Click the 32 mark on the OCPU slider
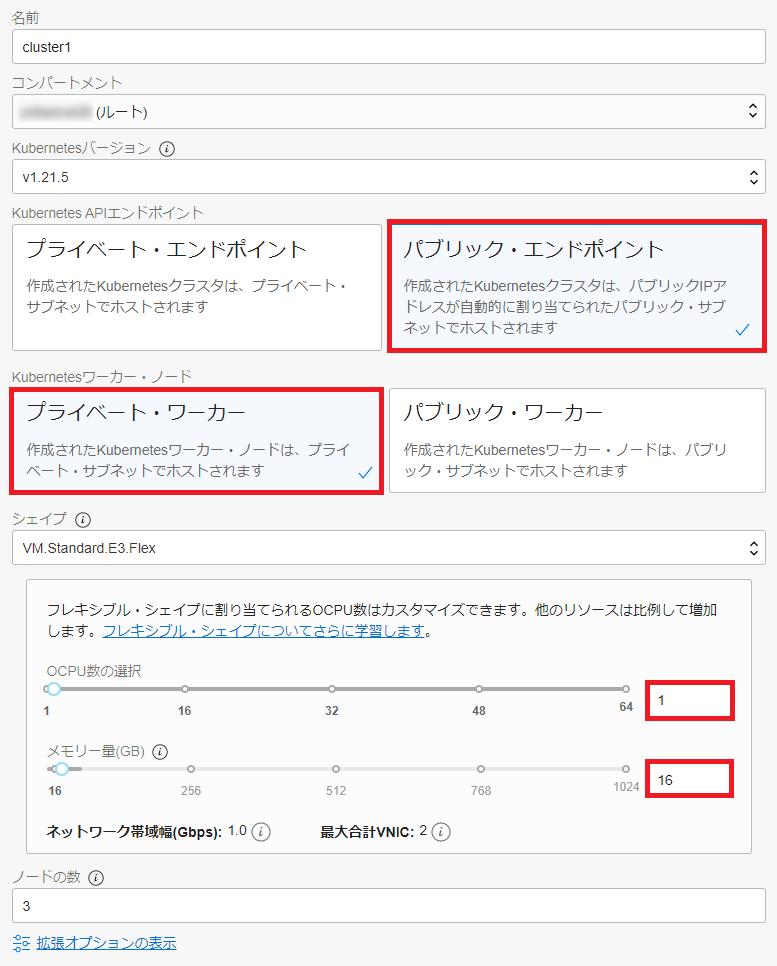 [x=332, y=689]
